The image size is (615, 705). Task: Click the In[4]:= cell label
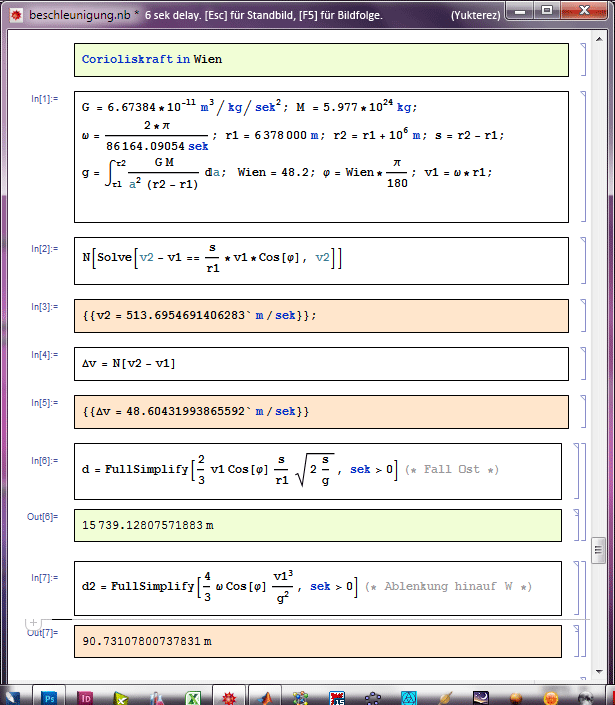[45, 355]
